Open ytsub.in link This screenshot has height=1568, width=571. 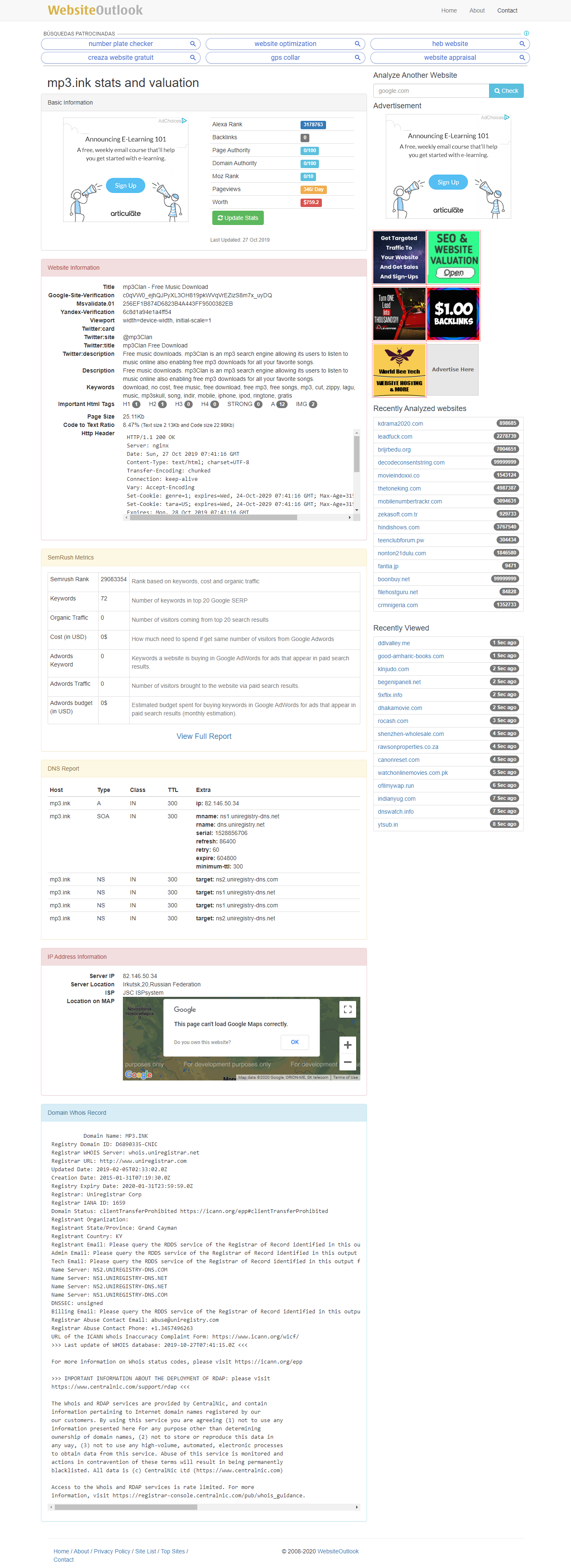click(x=388, y=825)
